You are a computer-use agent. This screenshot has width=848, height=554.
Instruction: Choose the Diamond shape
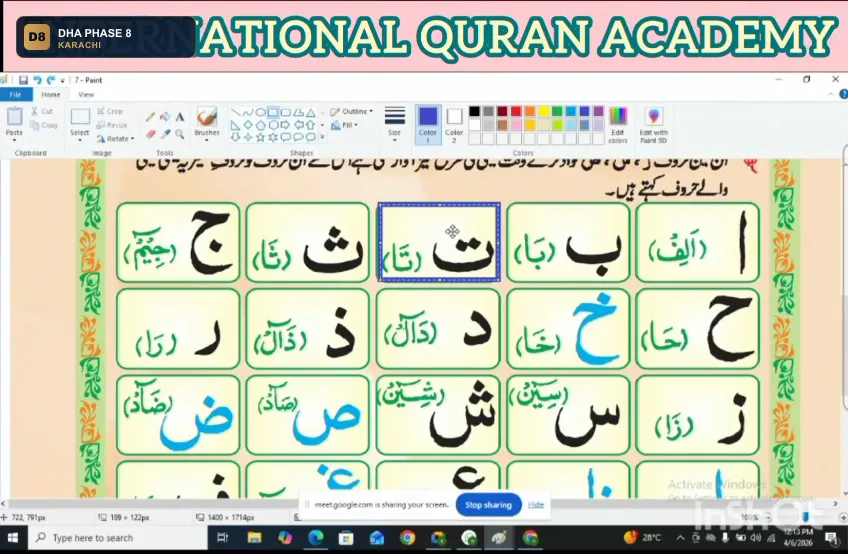(x=248, y=125)
